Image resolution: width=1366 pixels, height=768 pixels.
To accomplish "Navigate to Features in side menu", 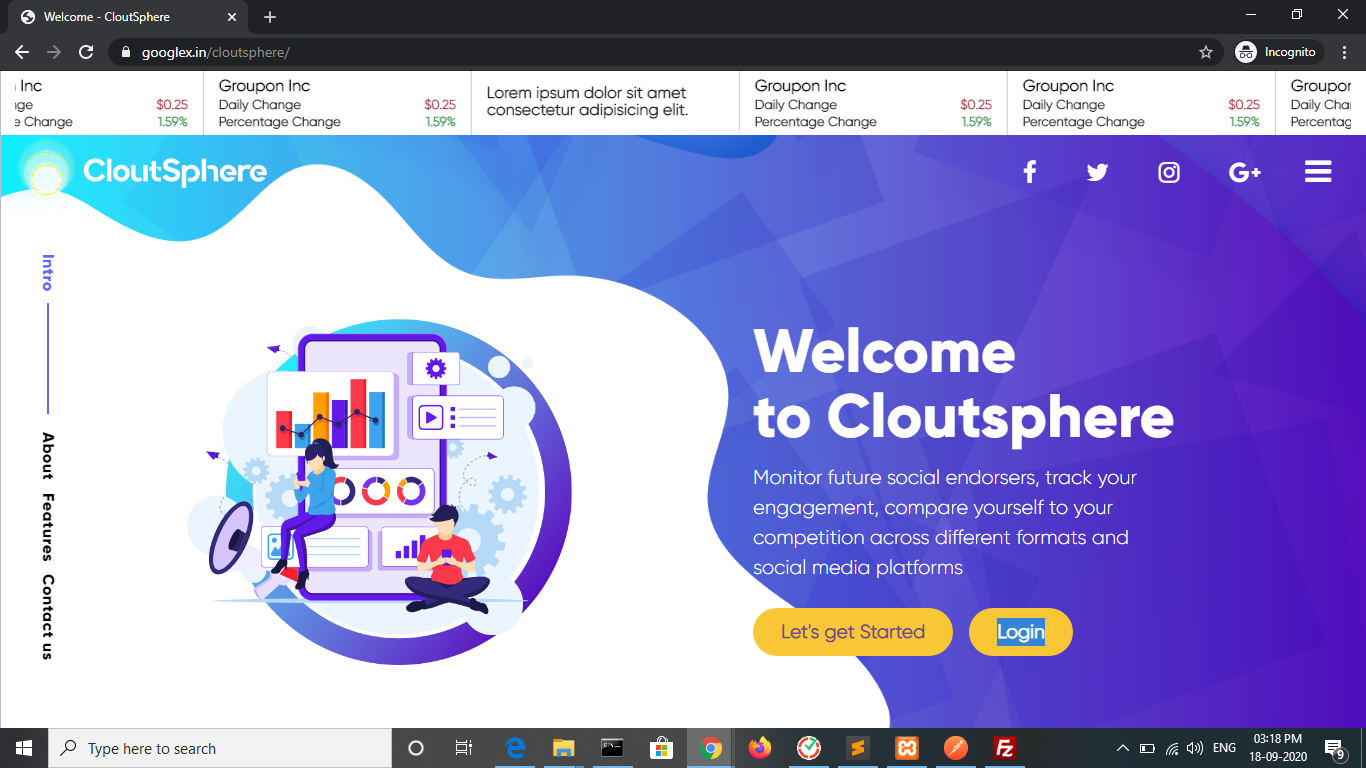I will coord(47,526).
